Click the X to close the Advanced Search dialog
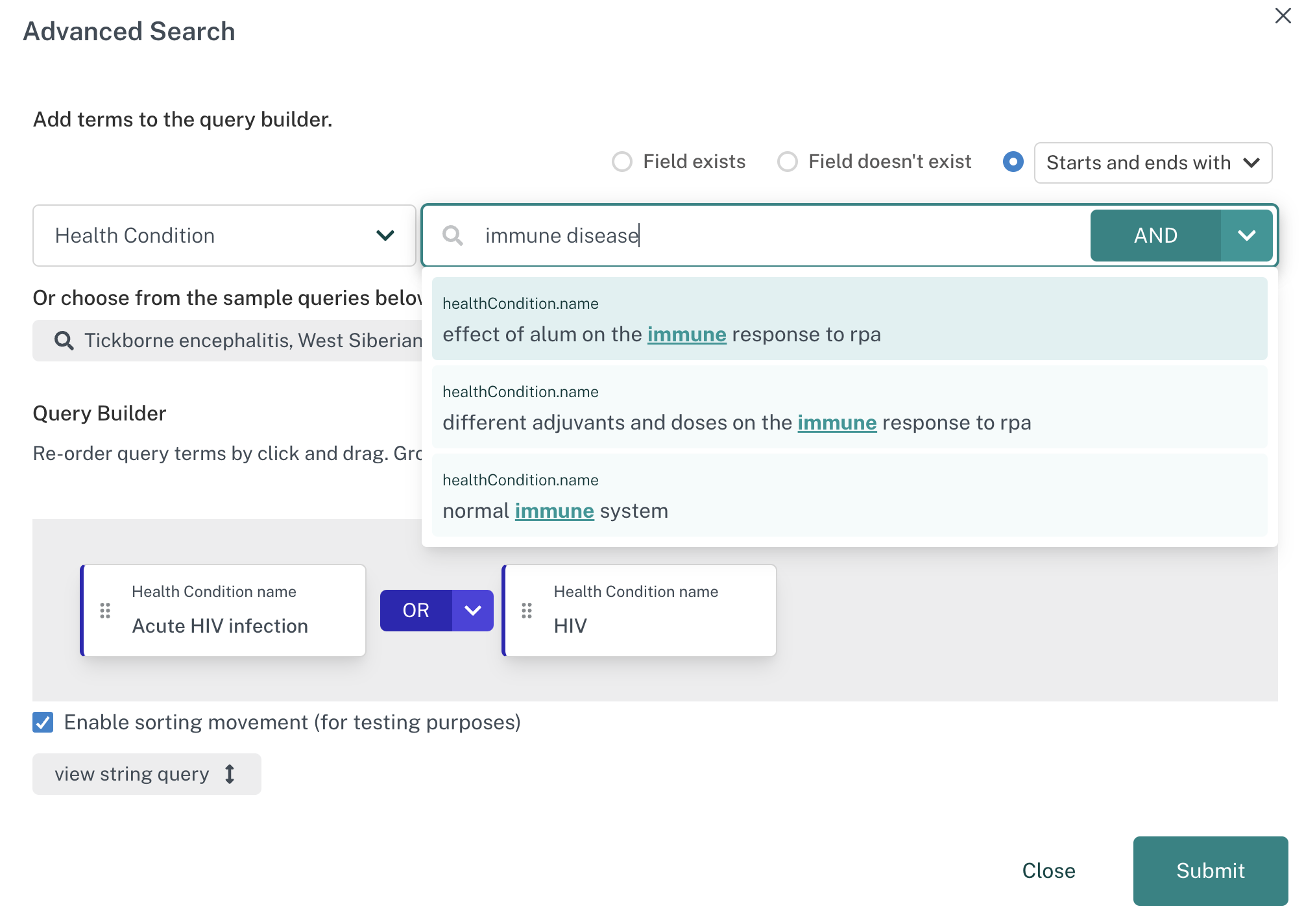This screenshot has width=1304, height=924. 1283,16
